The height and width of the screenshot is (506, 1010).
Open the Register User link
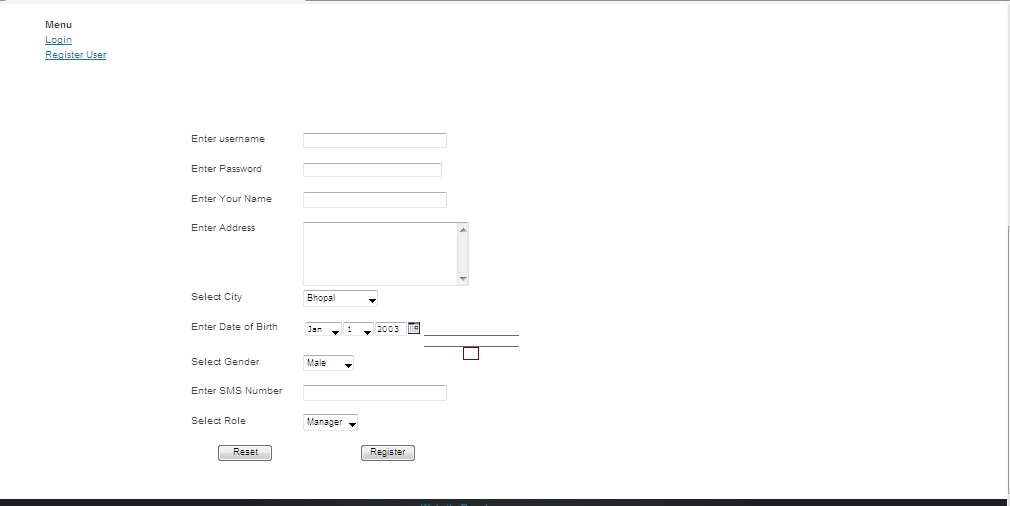[x=75, y=55]
